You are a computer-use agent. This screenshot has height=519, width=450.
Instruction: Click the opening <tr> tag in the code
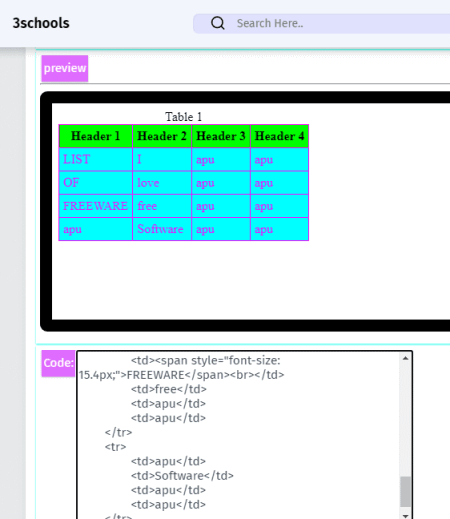point(116,447)
